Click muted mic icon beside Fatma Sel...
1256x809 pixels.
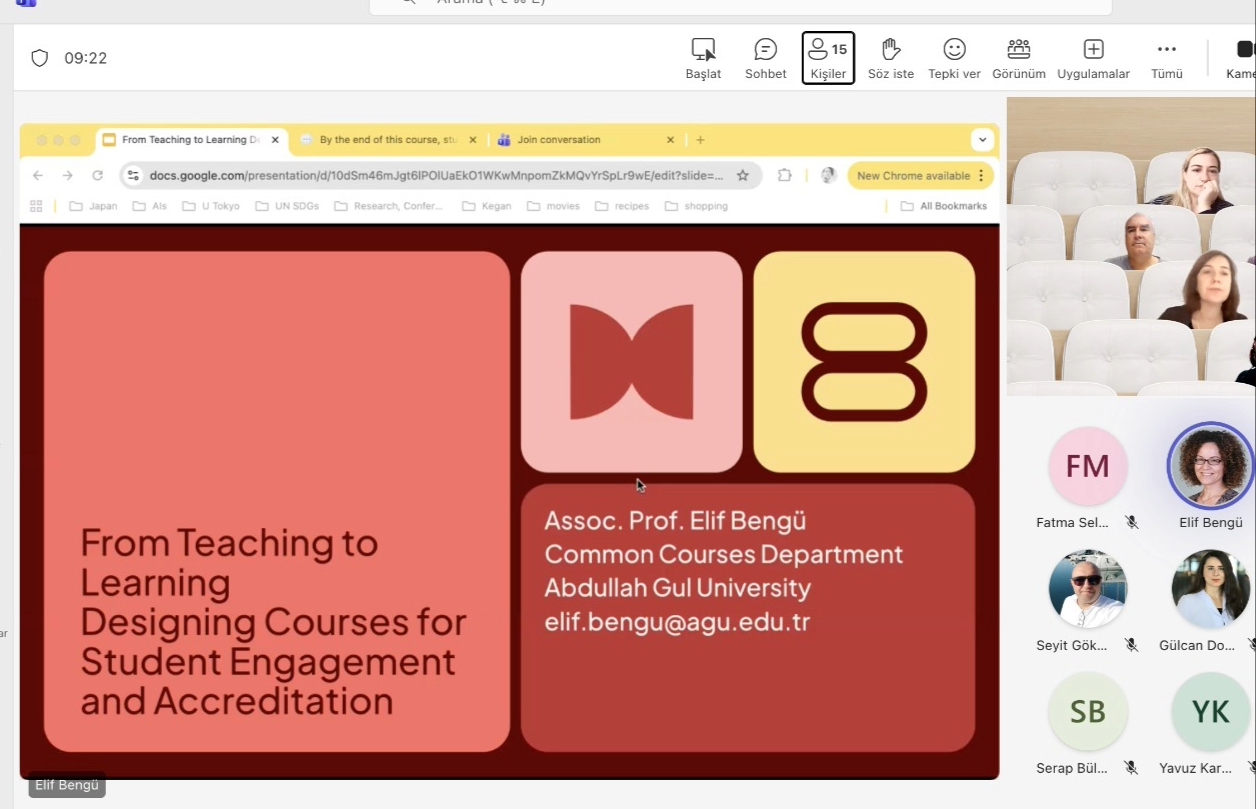coord(1131,522)
